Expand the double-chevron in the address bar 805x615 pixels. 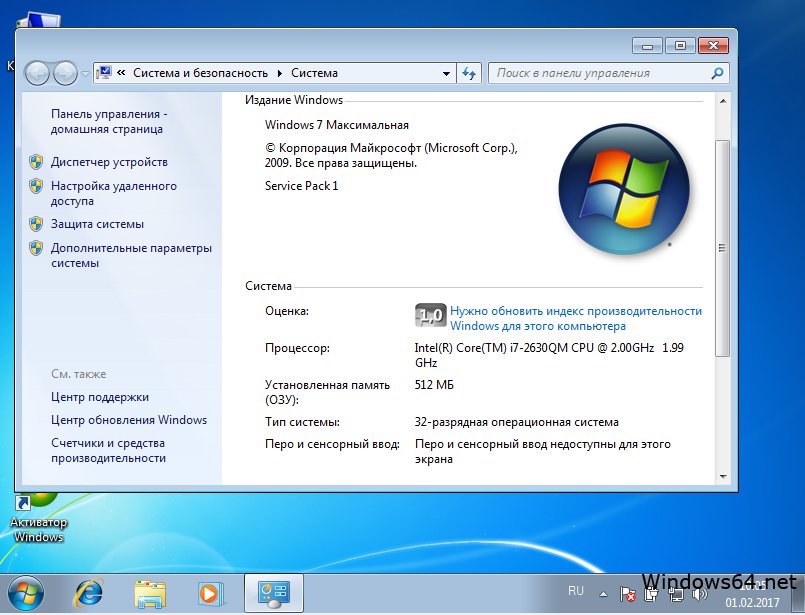click(x=121, y=73)
